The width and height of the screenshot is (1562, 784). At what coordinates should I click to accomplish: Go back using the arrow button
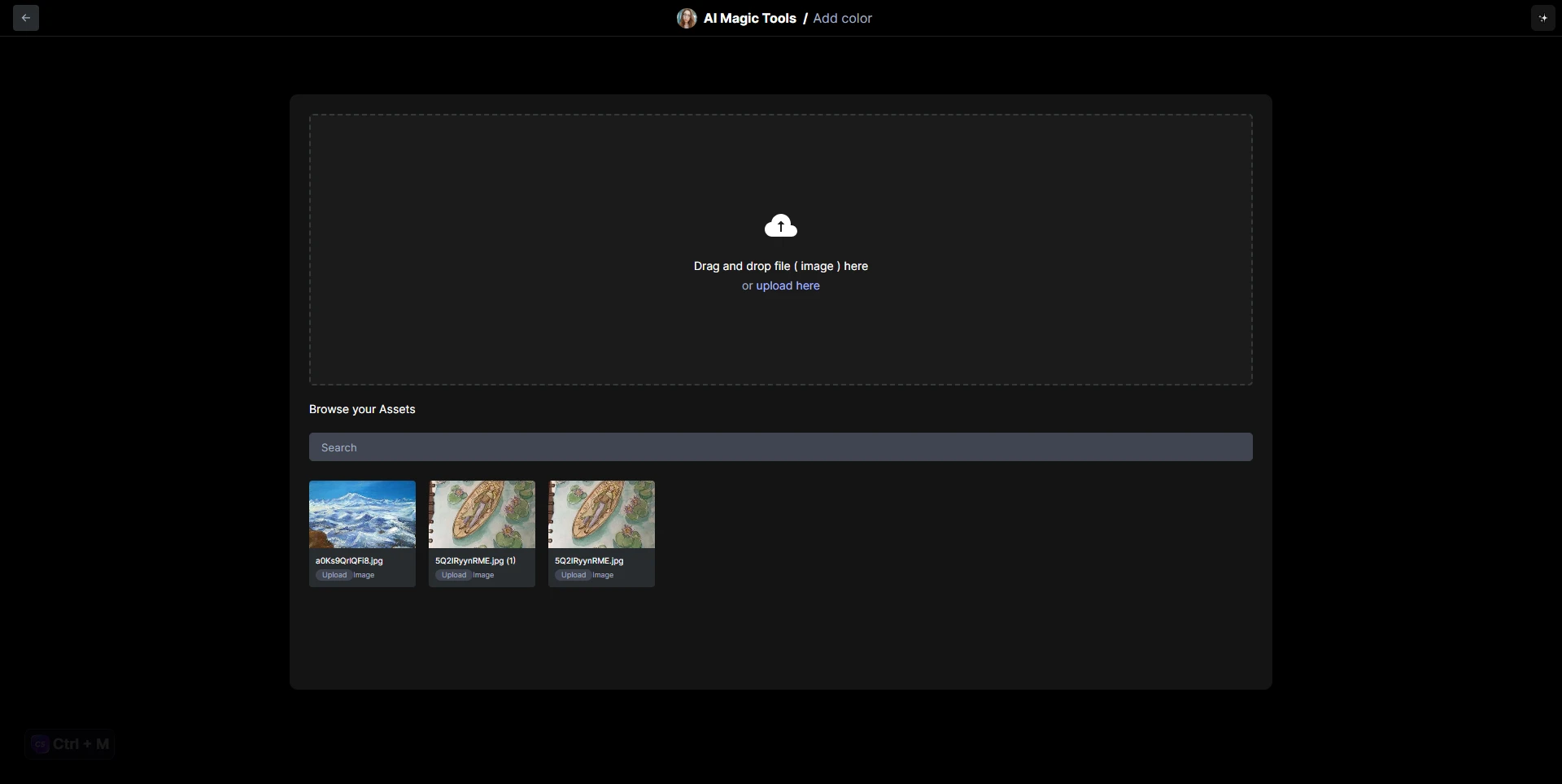pyautogui.click(x=26, y=18)
